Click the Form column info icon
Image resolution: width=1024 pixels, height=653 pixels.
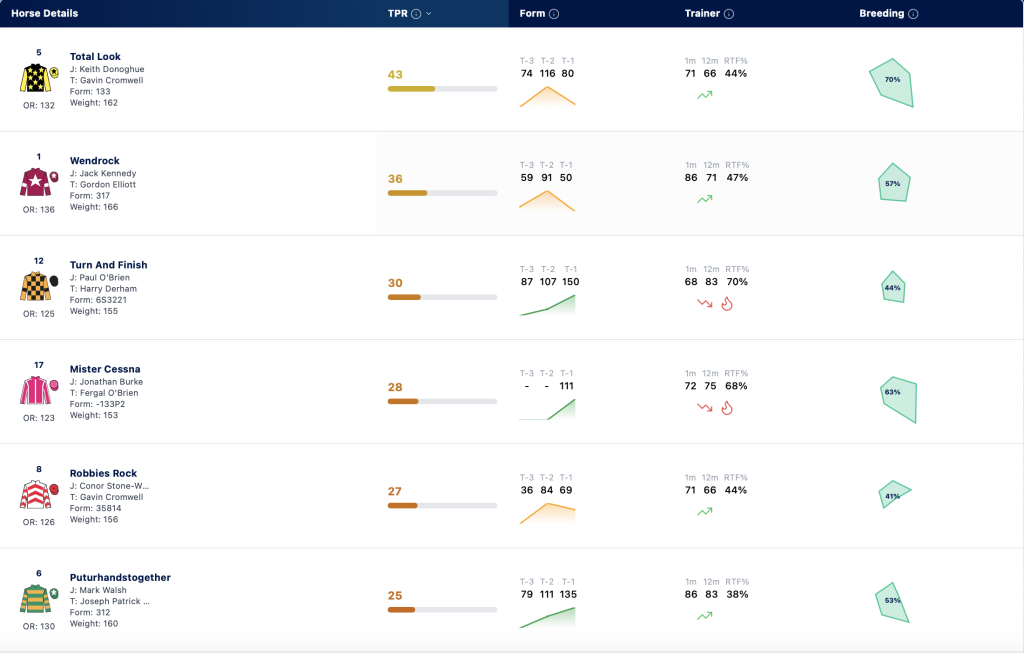(x=554, y=14)
